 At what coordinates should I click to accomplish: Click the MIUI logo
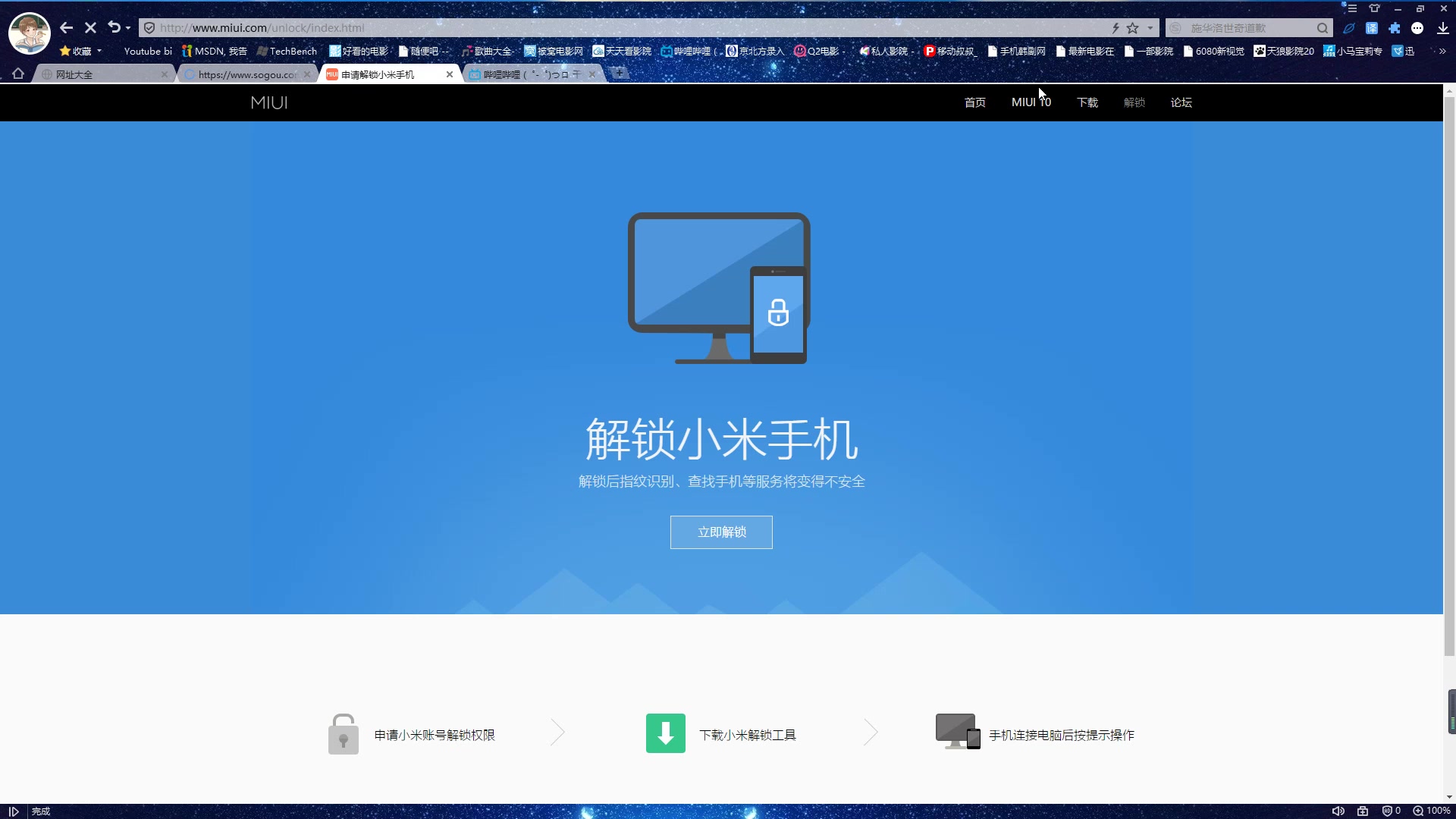tap(269, 102)
